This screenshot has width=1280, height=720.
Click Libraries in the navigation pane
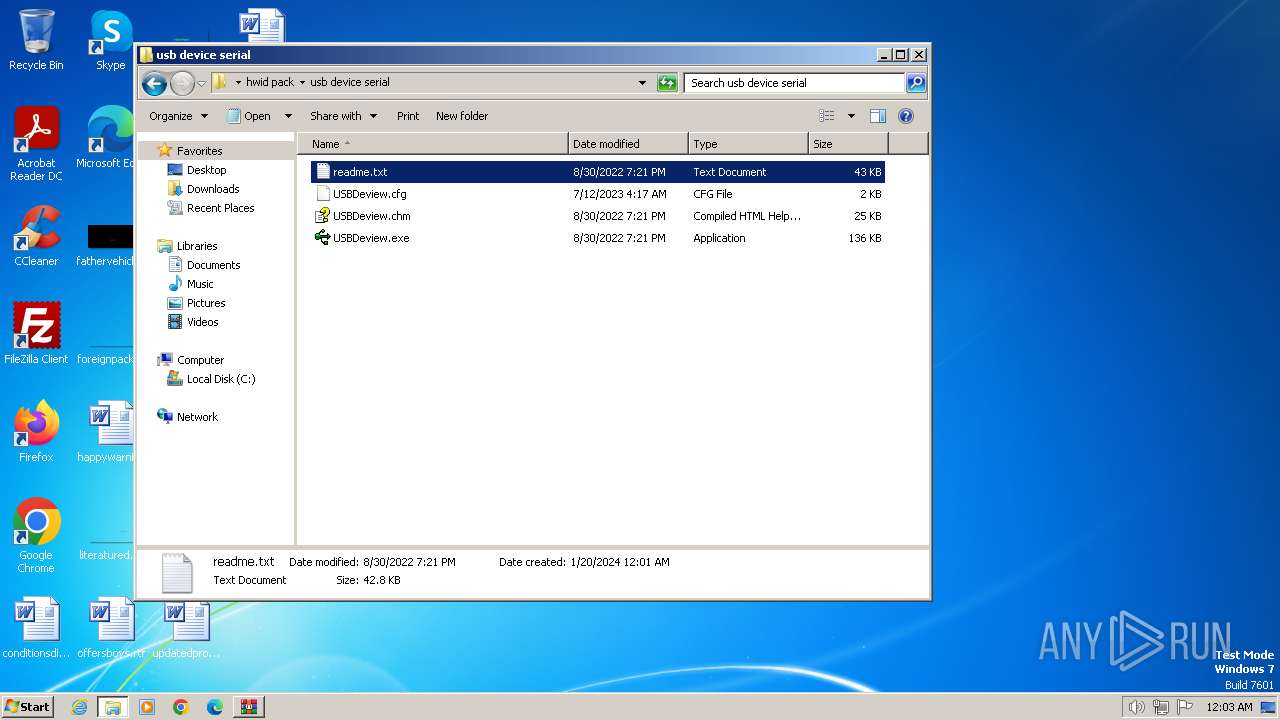pos(197,246)
